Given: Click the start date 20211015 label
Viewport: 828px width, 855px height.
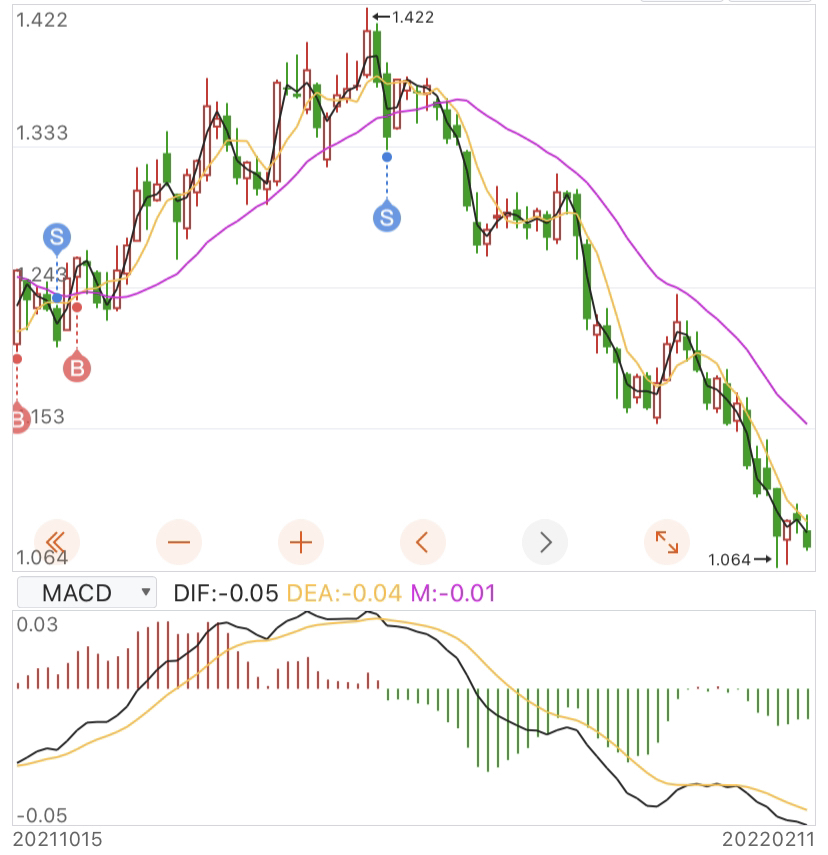Looking at the screenshot, I should click(58, 839).
